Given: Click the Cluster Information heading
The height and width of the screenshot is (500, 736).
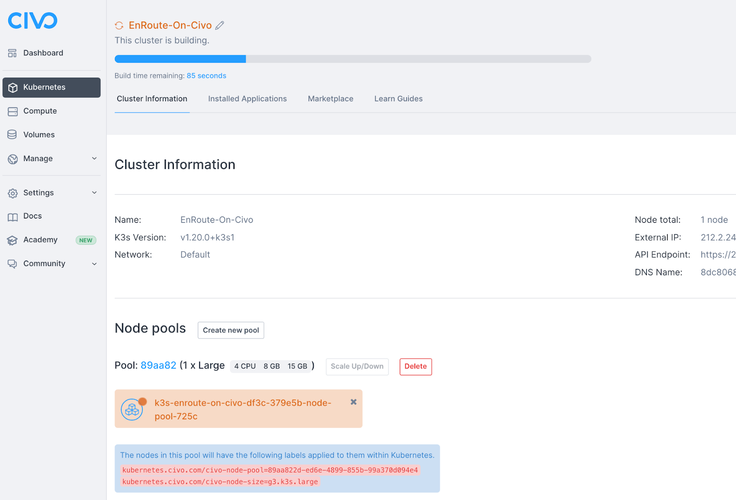Looking at the screenshot, I should 175,164.
